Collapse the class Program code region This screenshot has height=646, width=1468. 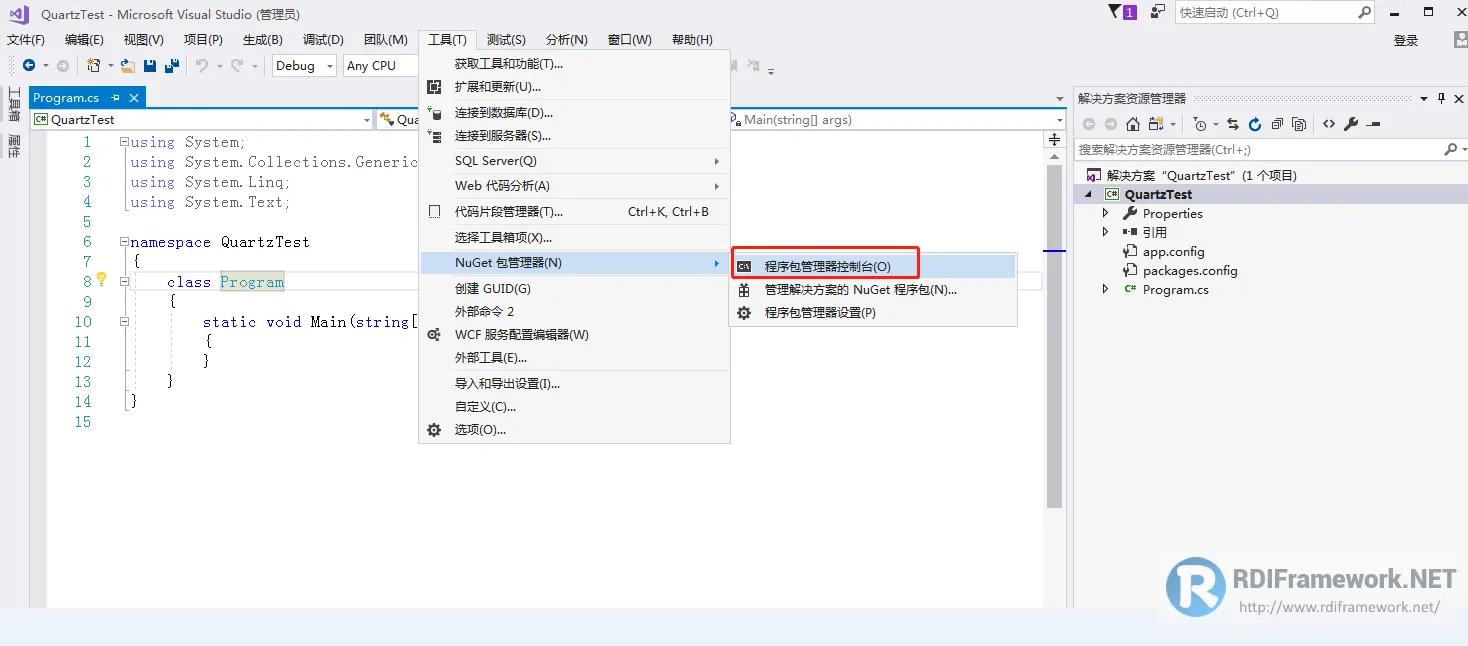point(123,282)
